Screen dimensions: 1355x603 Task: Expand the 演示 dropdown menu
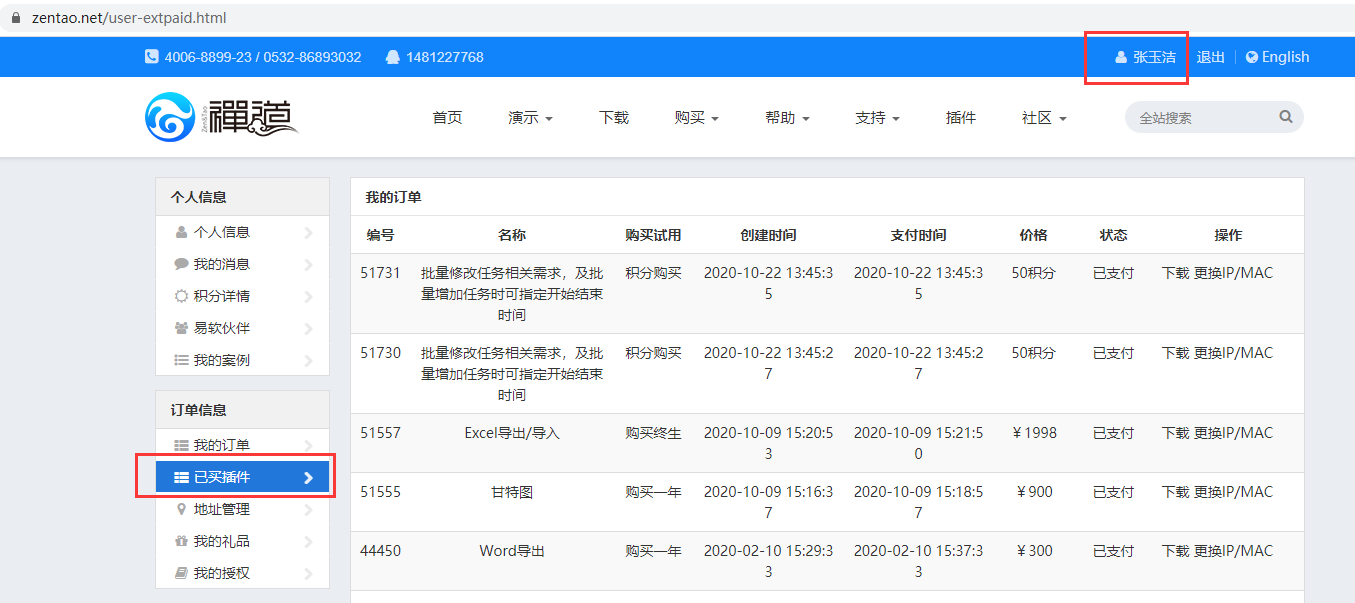530,118
